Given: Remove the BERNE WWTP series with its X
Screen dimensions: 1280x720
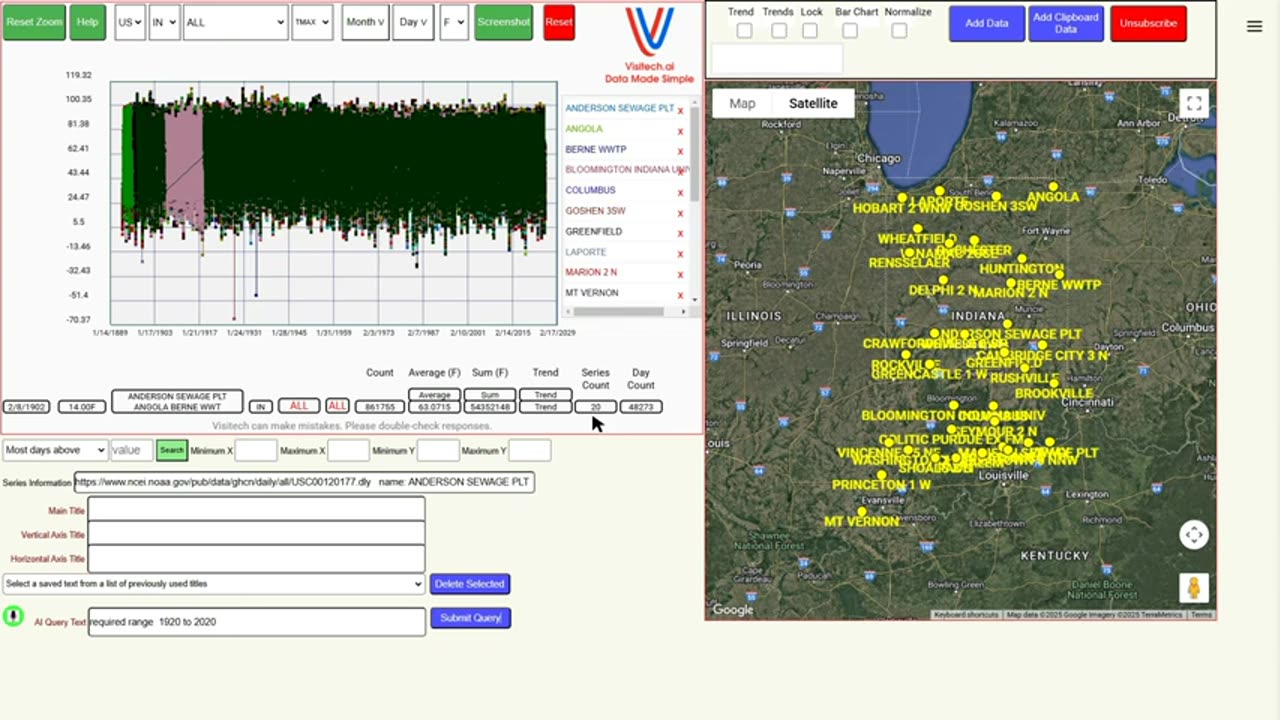Looking at the screenshot, I should (680, 151).
